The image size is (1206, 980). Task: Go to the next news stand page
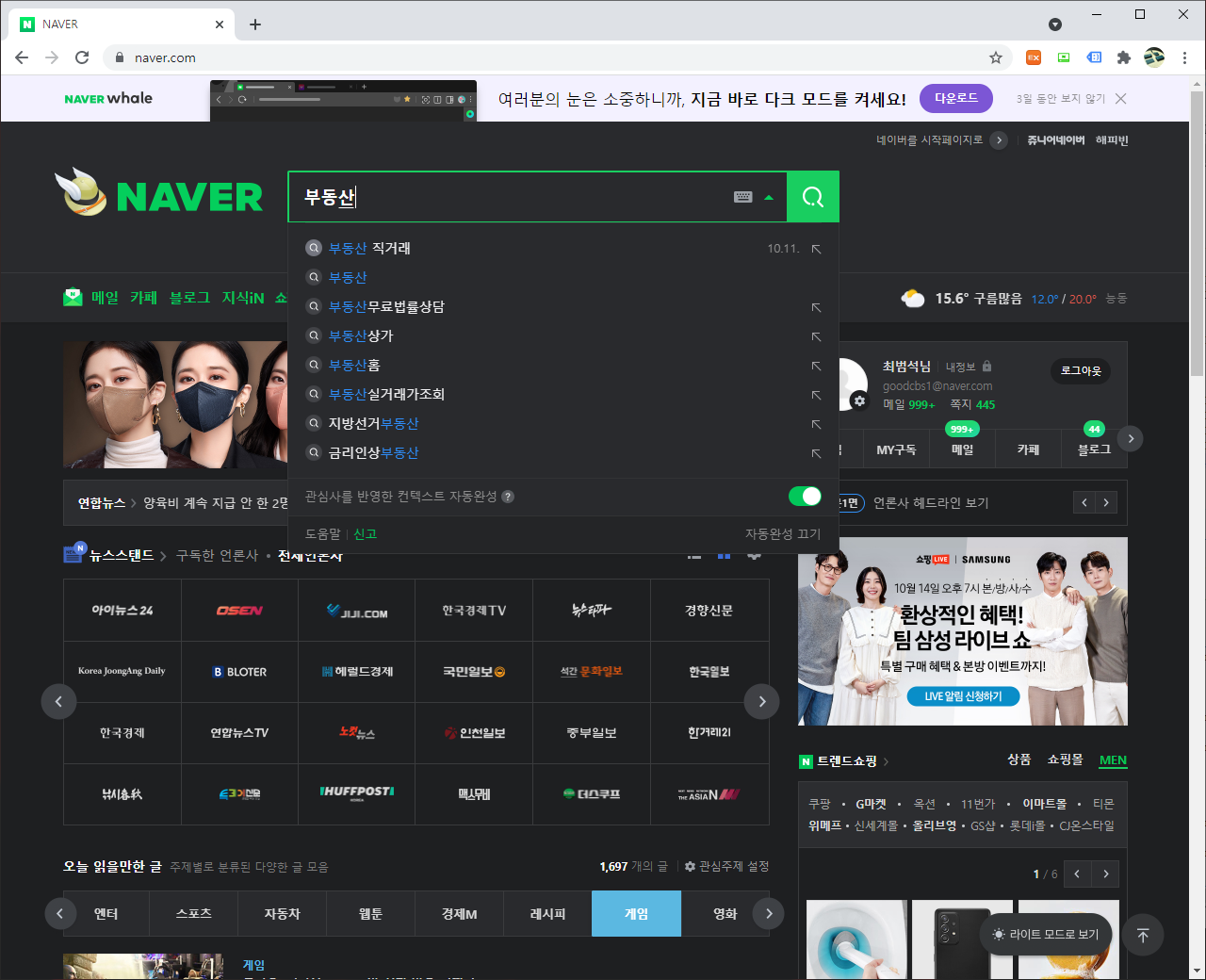761,701
